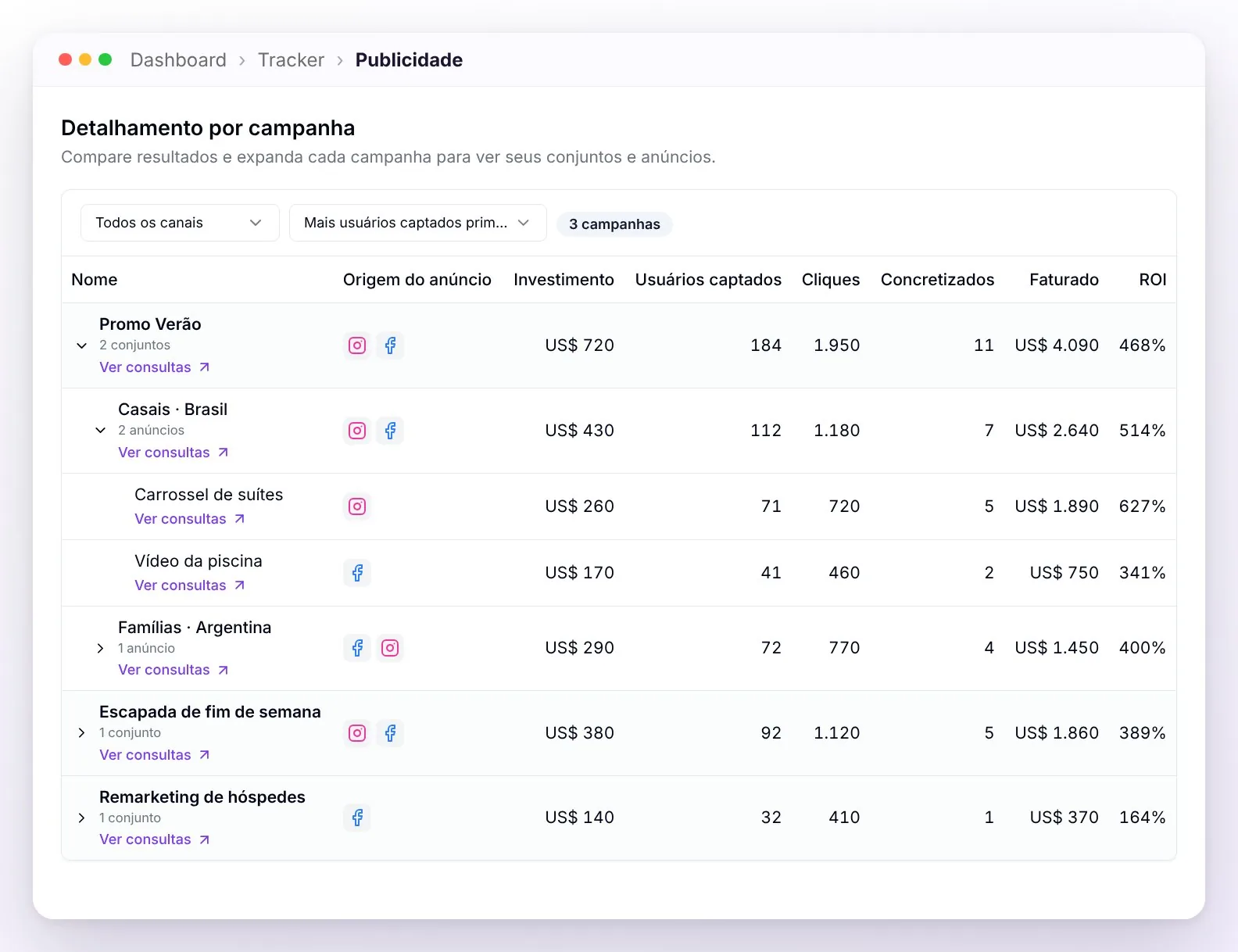Click Facebook icon for Vídeo da piscina
Screen dimensions: 1238x952
357,573
